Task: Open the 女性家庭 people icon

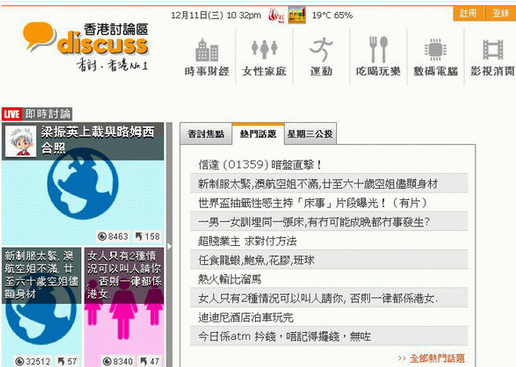Action: coord(264,49)
